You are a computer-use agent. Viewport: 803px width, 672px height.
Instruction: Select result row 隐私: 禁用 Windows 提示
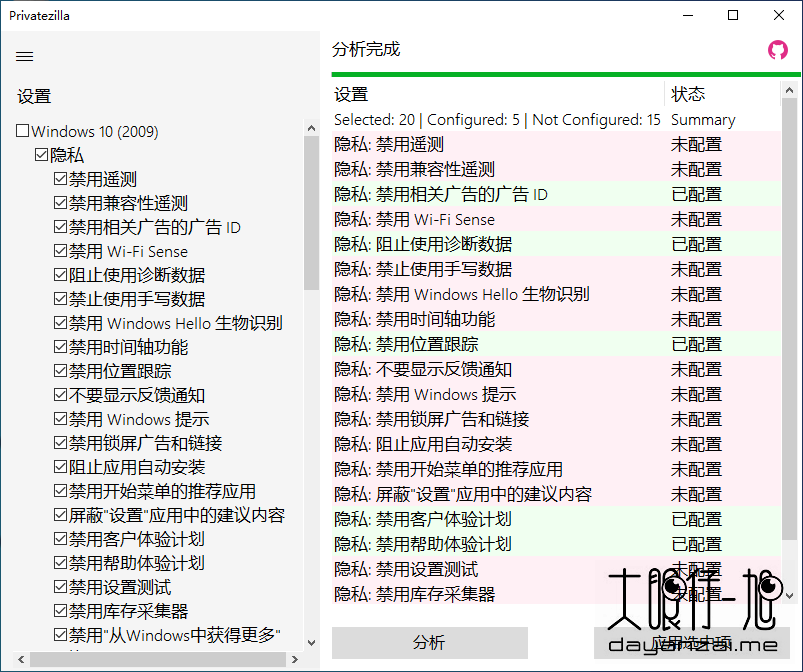(556, 394)
